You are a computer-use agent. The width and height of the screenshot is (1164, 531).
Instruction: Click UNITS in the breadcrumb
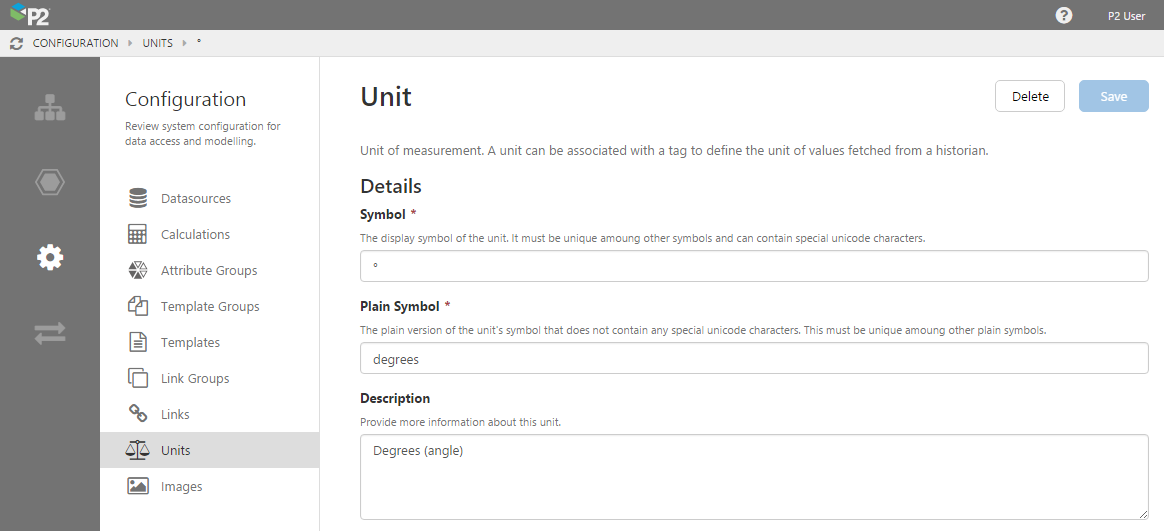[x=157, y=44]
